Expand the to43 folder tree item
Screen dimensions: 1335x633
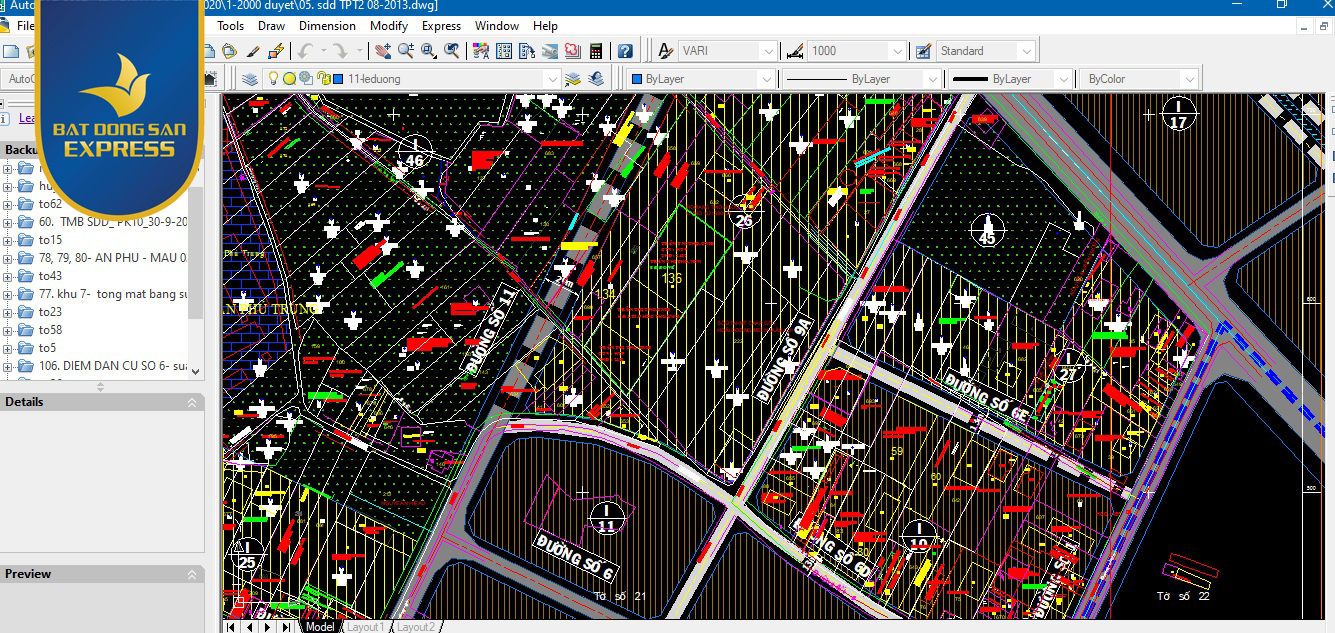click(x=8, y=276)
